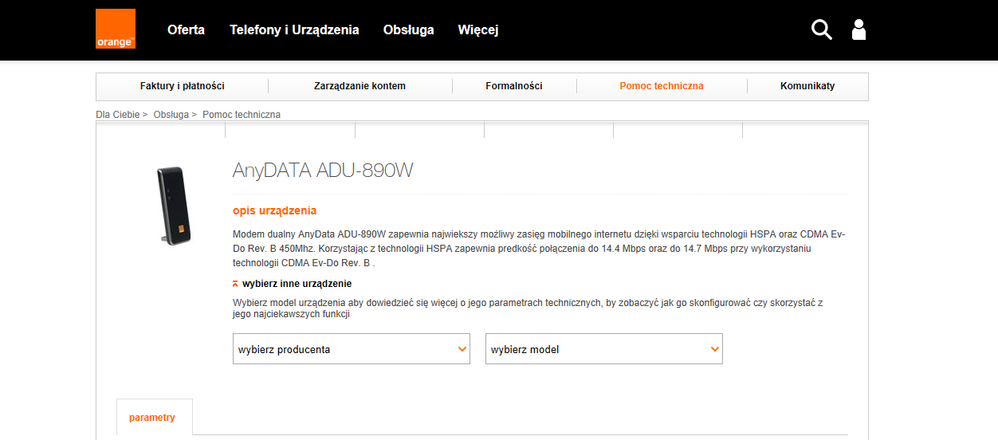The width and height of the screenshot is (998, 440).
Task: Select the Pomoc techniczna tab
Action: click(x=661, y=86)
